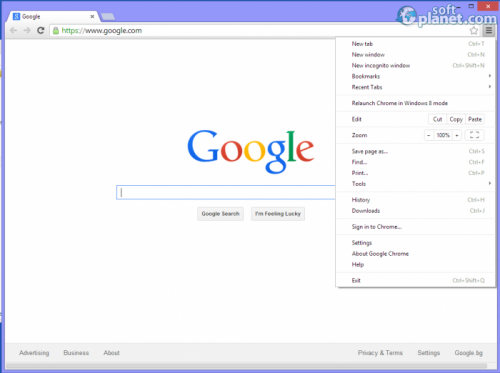Click the Google Search button
500x373 pixels.
(220, 214)
